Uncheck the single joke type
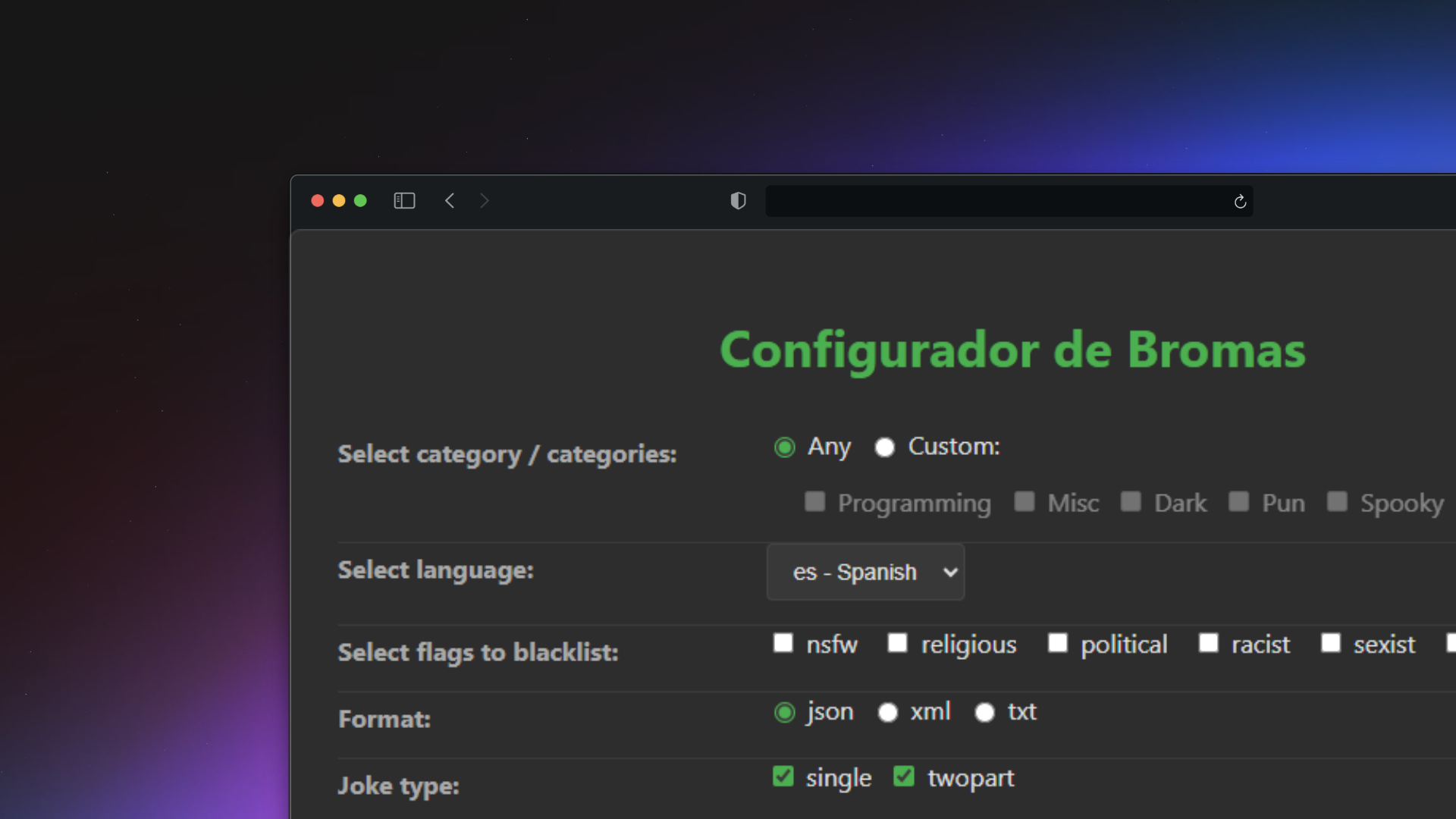This screenshot has height=819, width=1456. 783,777
